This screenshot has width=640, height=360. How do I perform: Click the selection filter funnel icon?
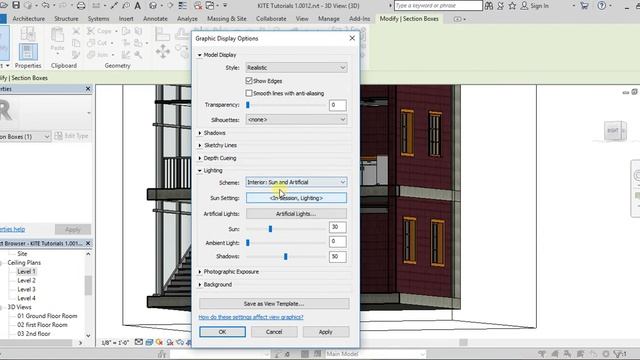[x=619, y=354]
